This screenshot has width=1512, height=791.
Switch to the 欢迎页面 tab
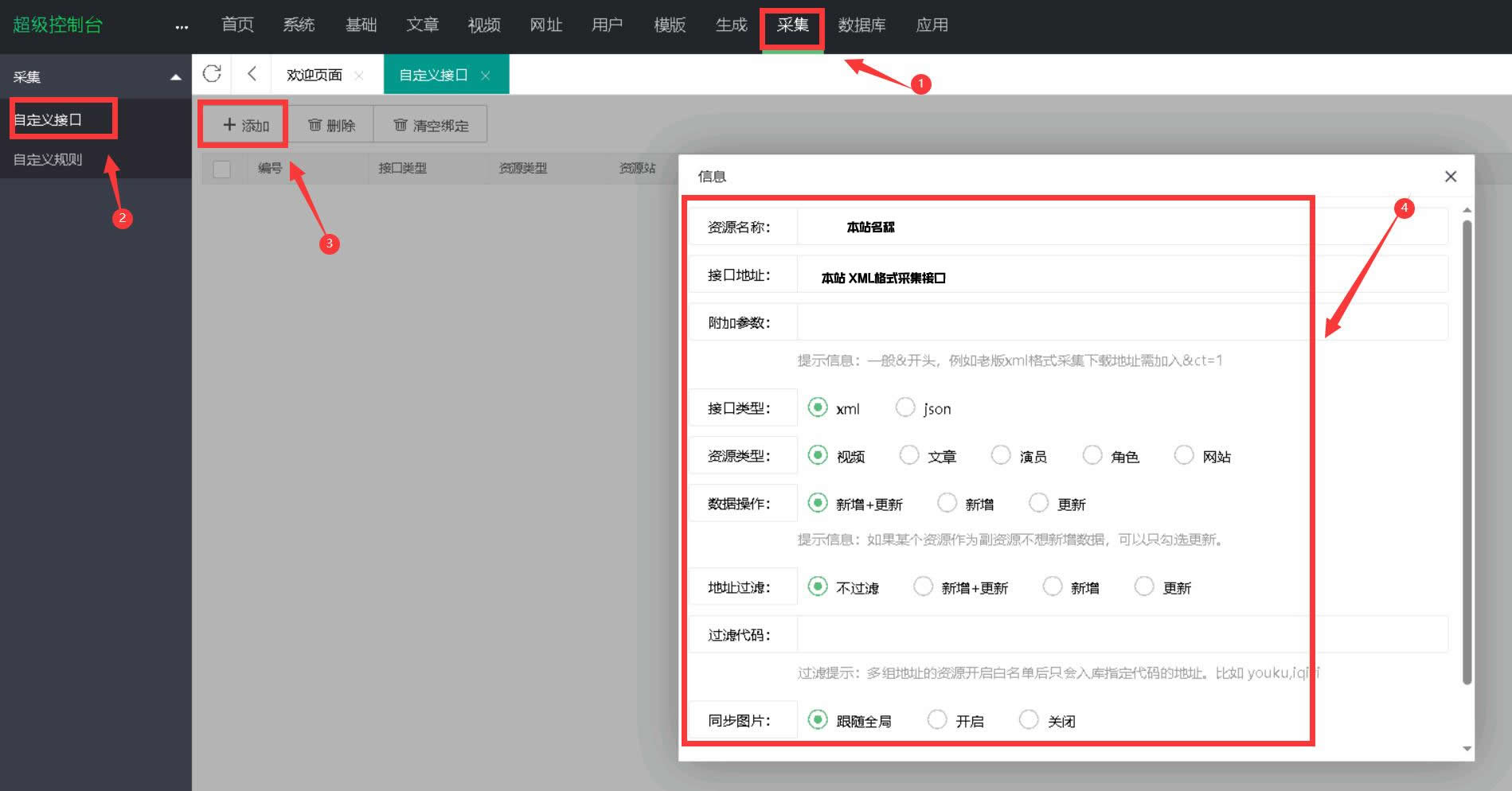314,75
